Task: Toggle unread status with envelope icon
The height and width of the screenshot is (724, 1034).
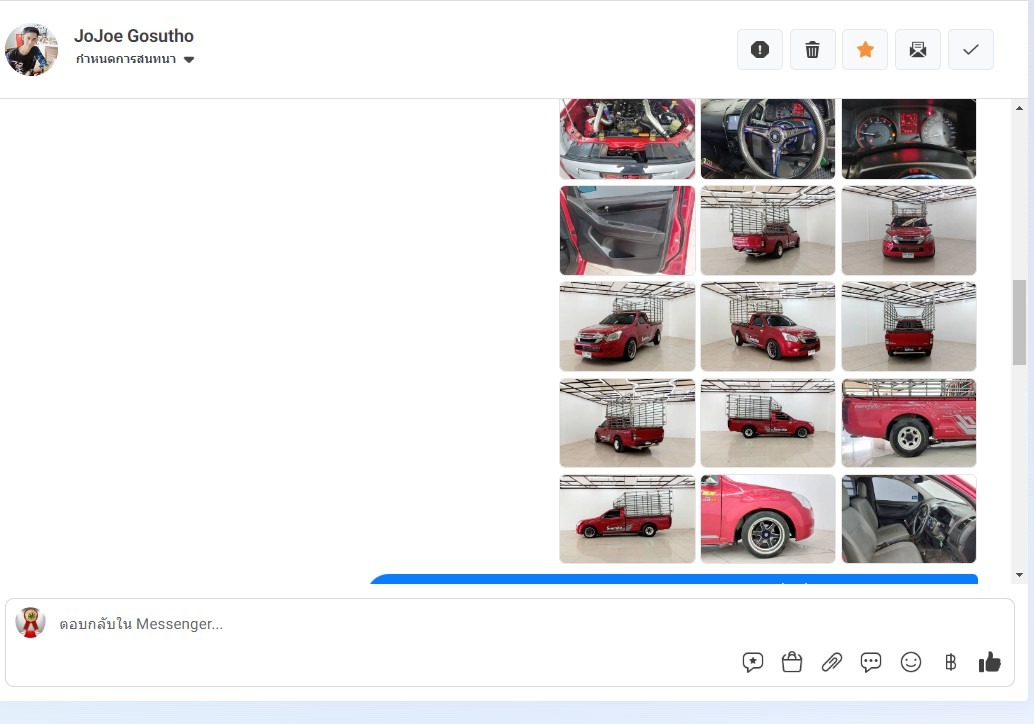Action: 918,50
